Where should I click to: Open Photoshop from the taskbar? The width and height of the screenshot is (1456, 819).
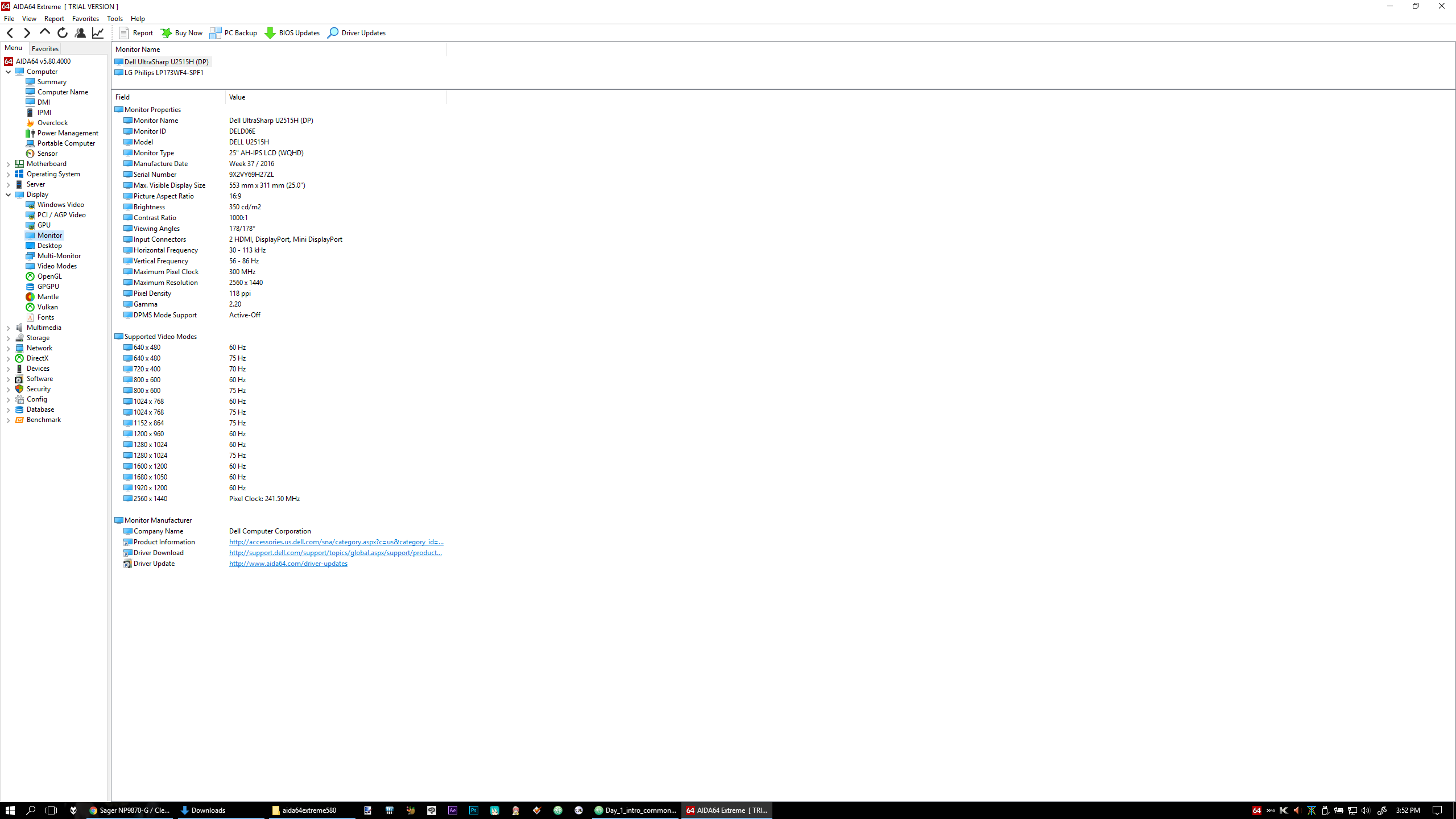click(474, 810)
